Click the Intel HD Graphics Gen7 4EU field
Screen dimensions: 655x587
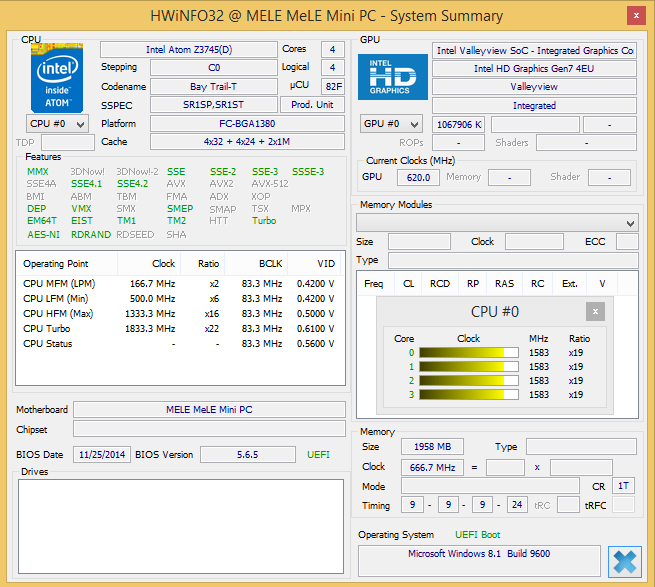click(x=534, y=69)
